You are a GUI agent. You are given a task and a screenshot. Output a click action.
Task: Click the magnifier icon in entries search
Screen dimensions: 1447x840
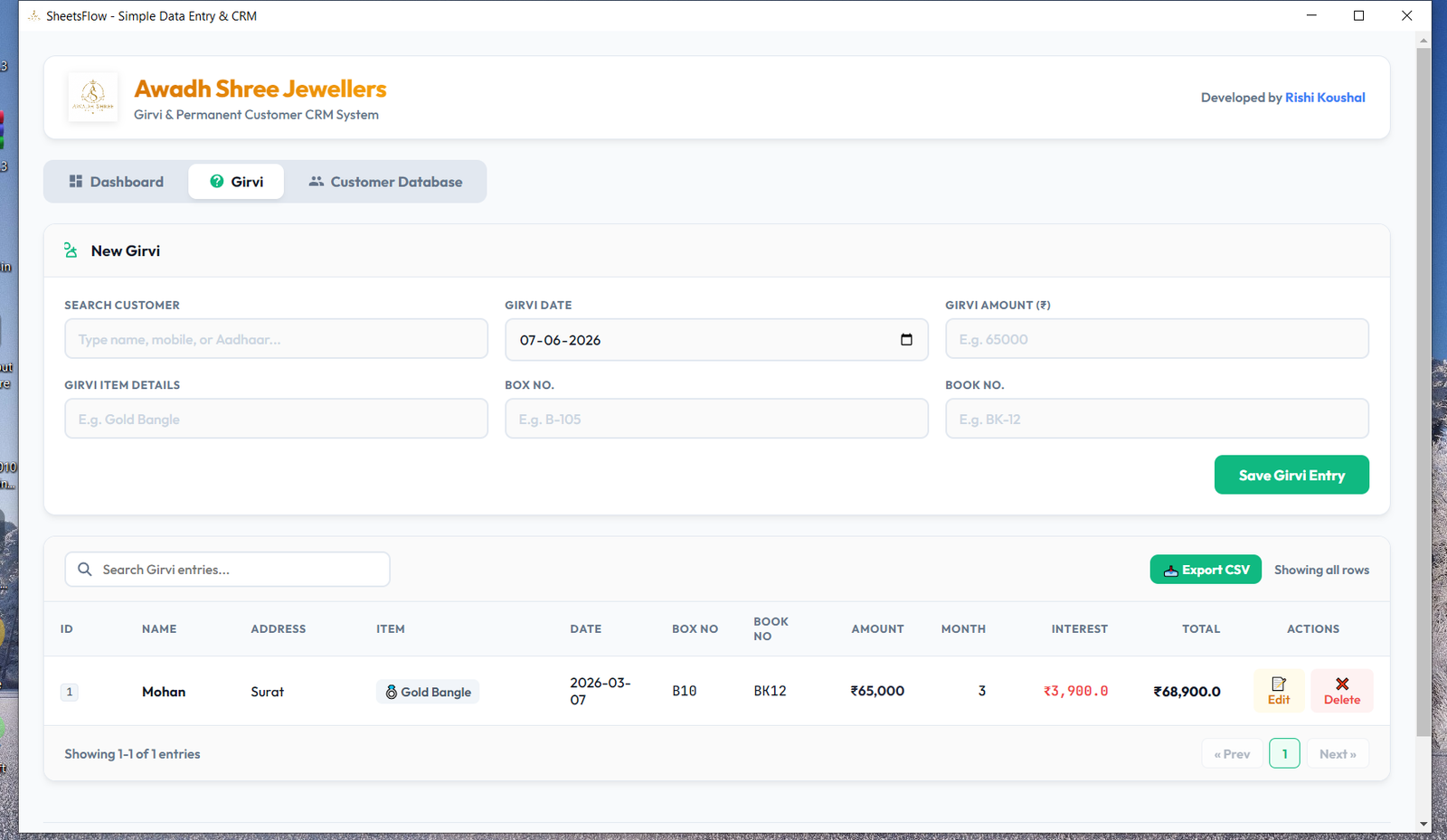click(85, 570)
